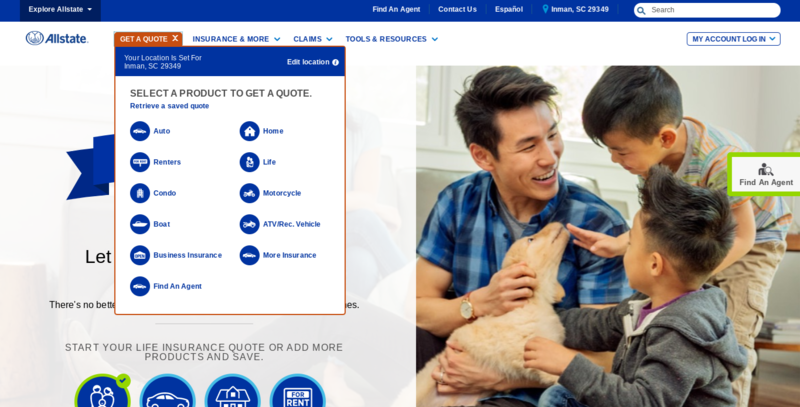Image resolution: width=800 pixels, height=407 pixels.
Task: Toggle the life insurance product circle
Action: [103, 392]
